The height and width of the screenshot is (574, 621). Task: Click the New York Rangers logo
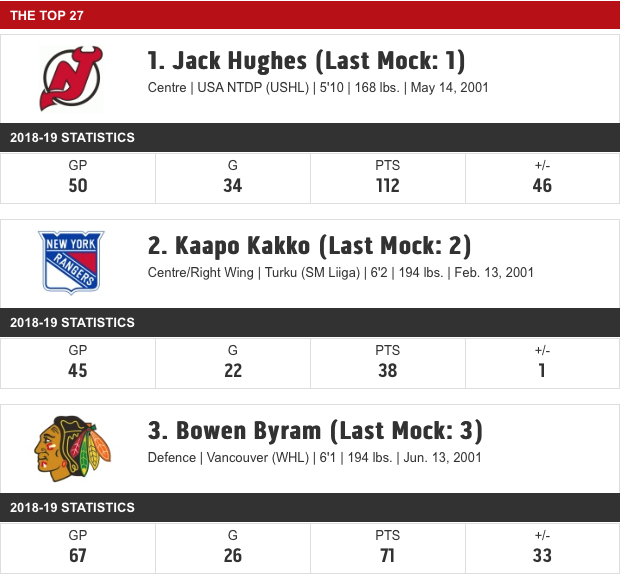pos(71,263)
